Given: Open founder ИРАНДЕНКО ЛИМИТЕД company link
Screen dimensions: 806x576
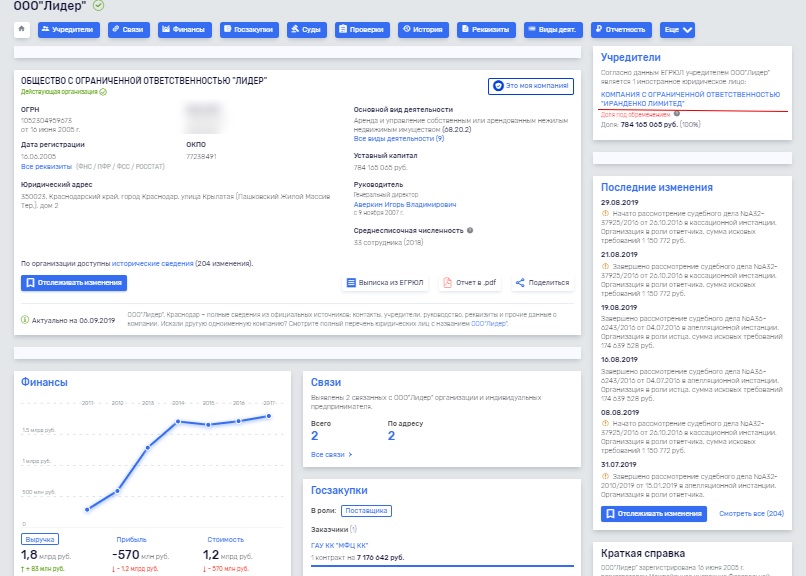Looking at the screenshot, I should point(690,99).
